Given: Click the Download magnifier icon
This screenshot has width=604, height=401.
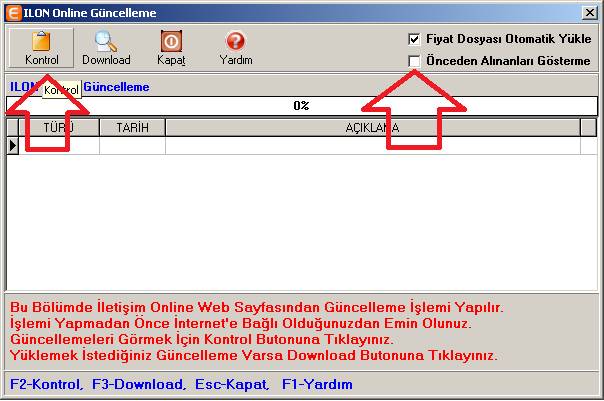Looking at the screenshot, I should [106, 41].
